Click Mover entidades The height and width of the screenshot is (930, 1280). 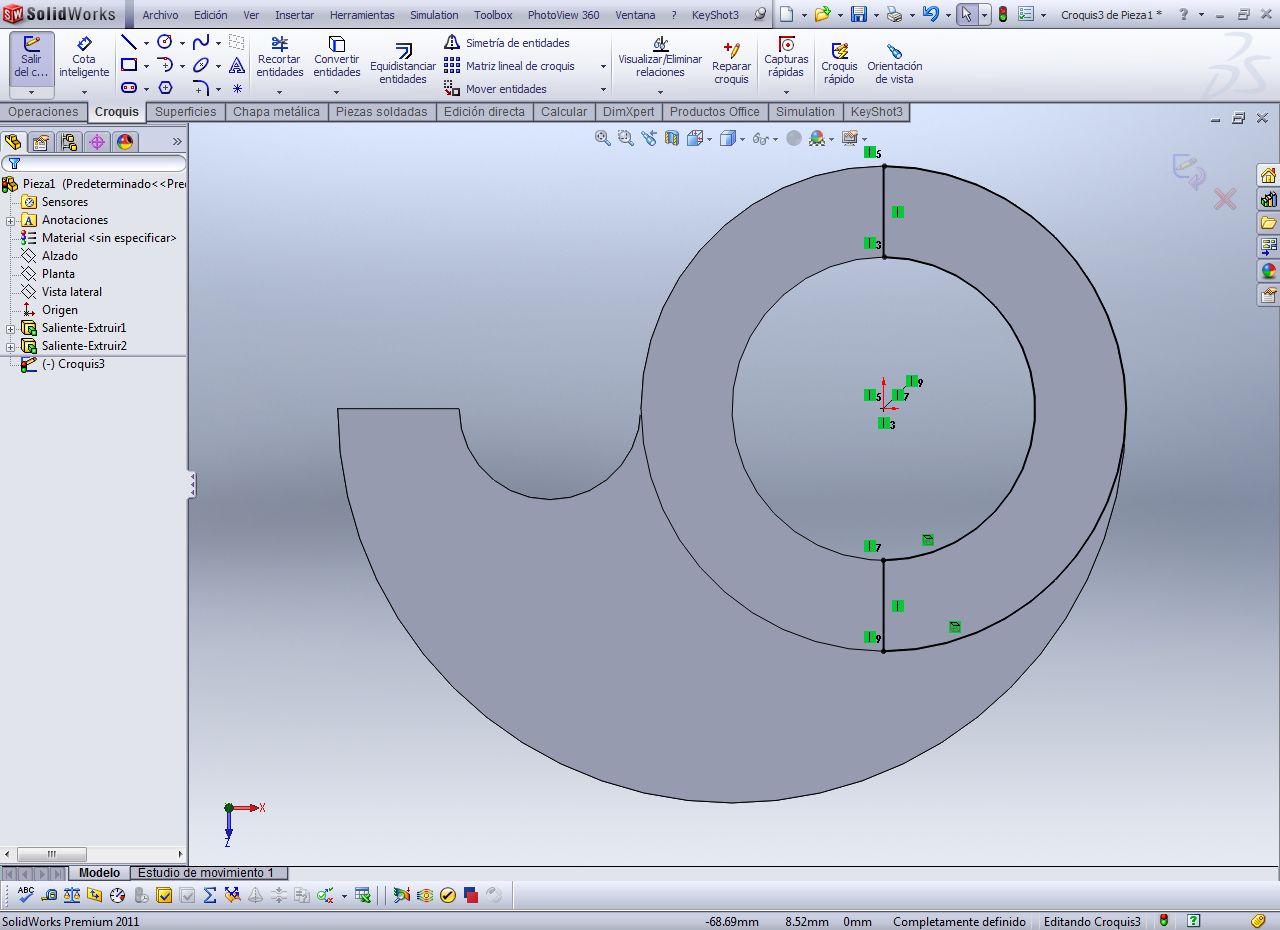coord(496,89)
